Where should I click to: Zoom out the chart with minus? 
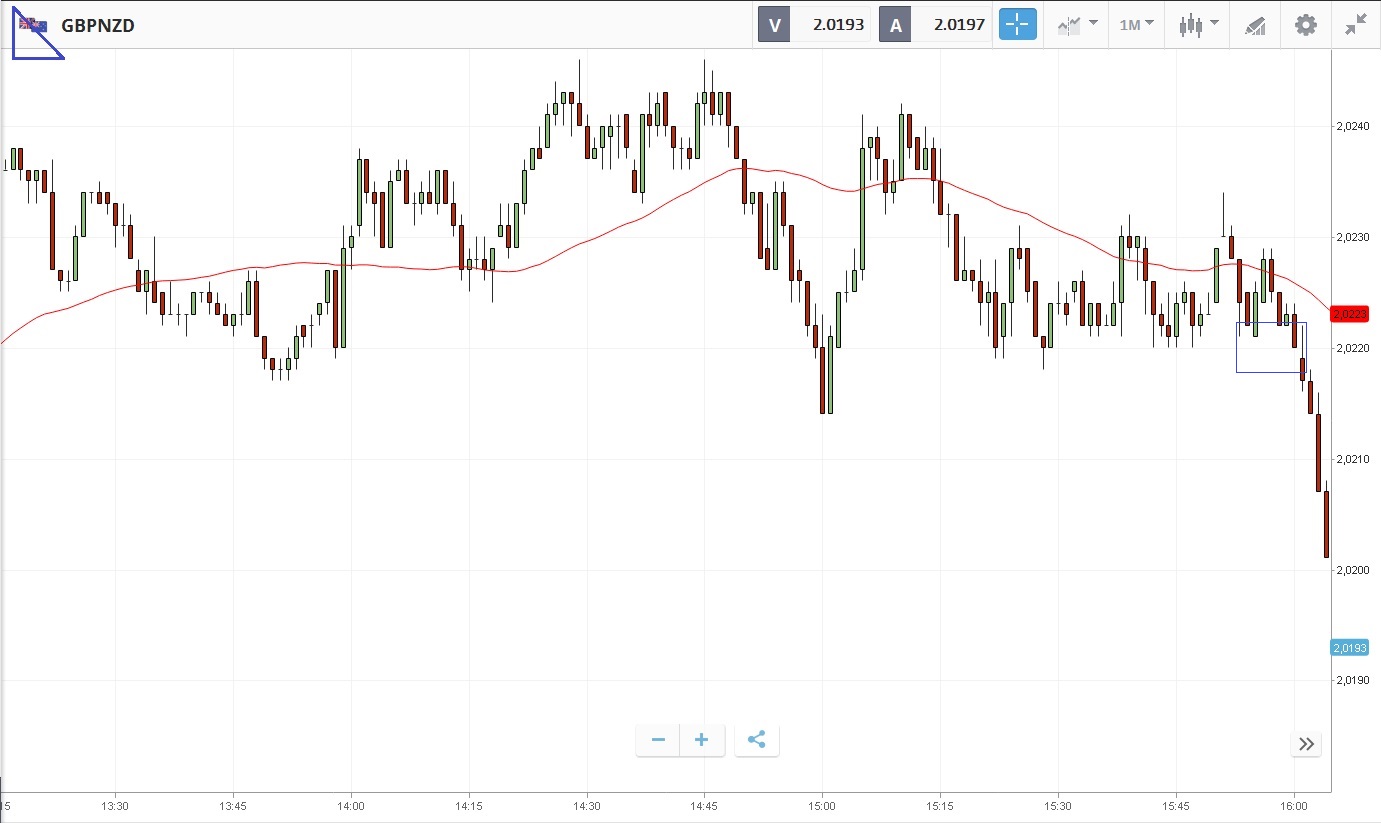pyautogui.click(x=658, y=740)
